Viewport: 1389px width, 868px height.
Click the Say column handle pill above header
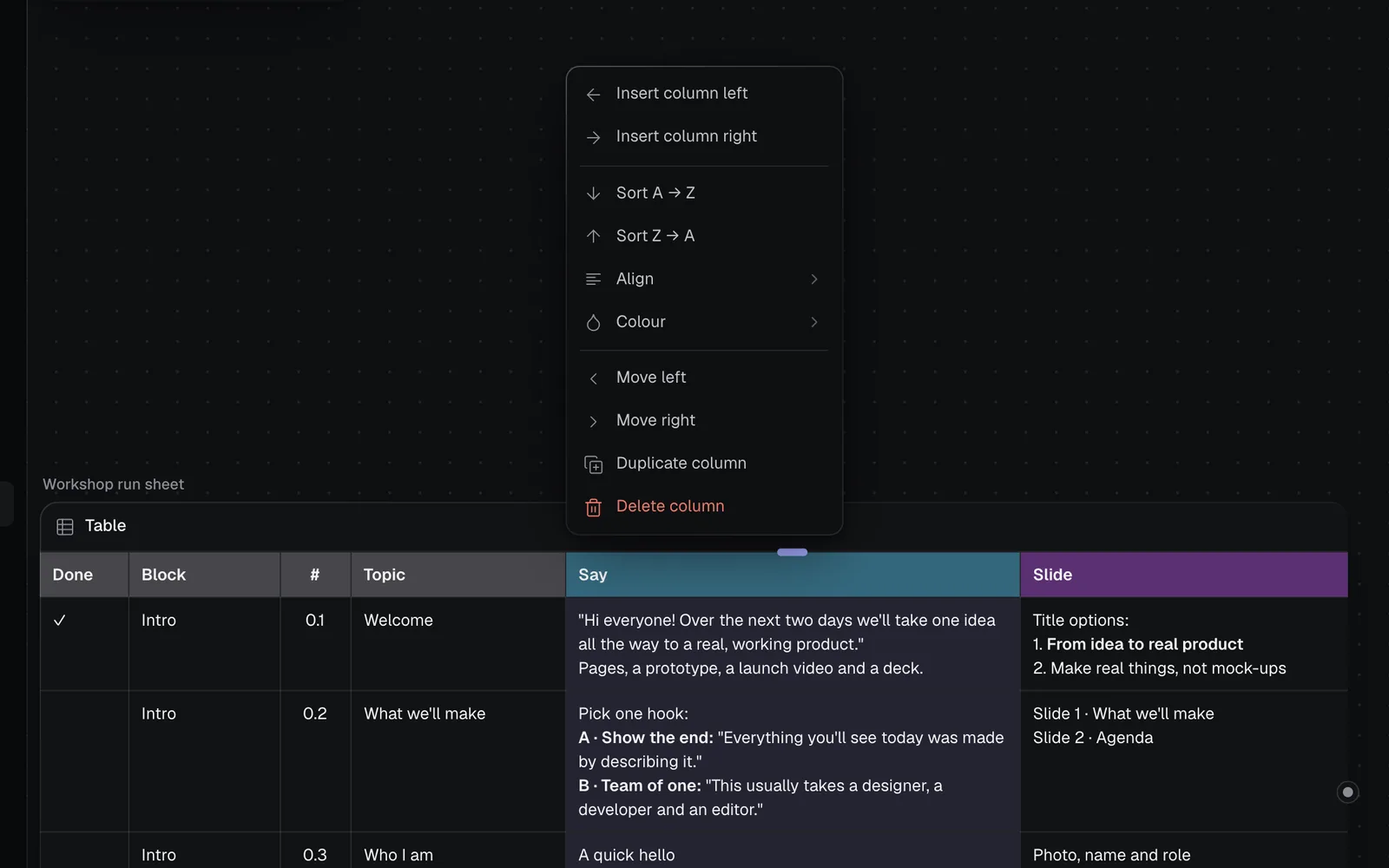pyautogui.click(x=793, y=552)
